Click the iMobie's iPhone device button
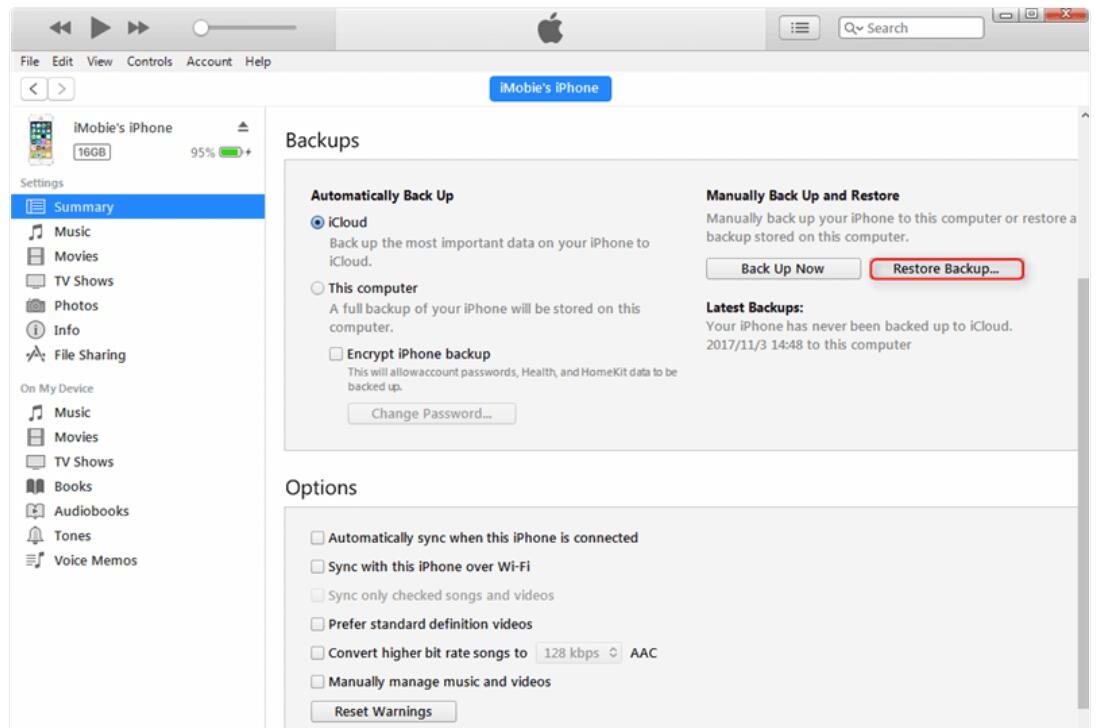 (x=550, y=88)
